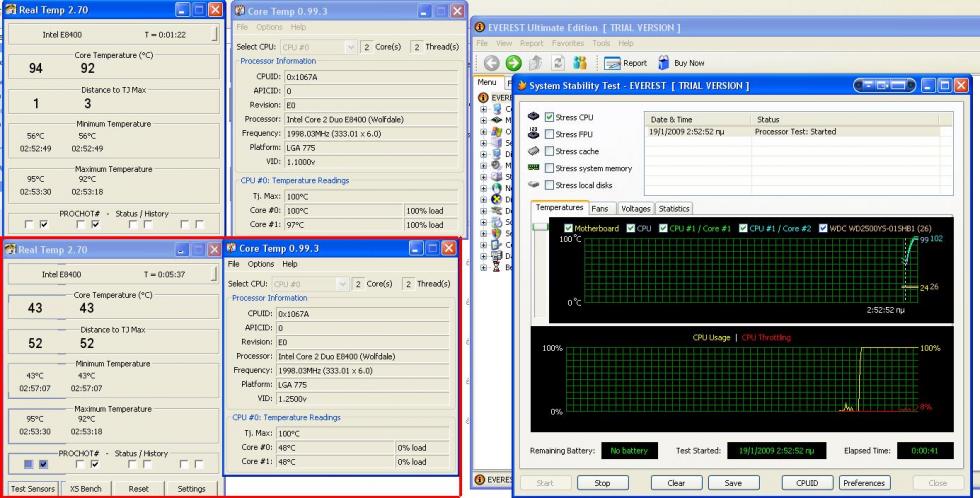
Task: Open the Tools menu in EVEREST
Action: click(x=601, y=43)
